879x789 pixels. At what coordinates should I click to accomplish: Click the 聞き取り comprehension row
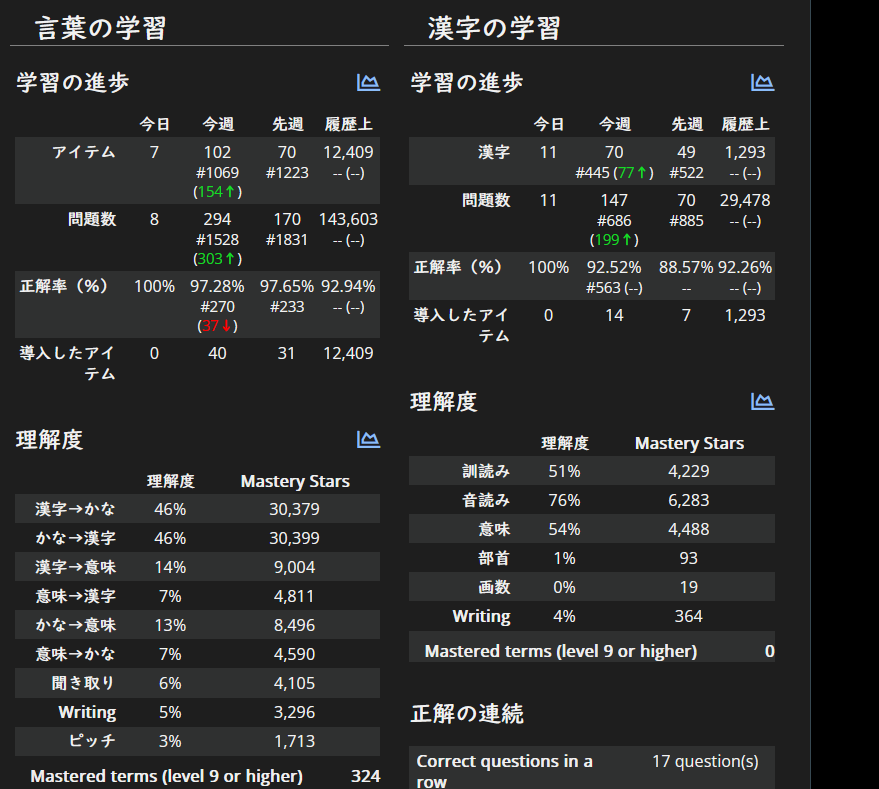tap(197, 683)
